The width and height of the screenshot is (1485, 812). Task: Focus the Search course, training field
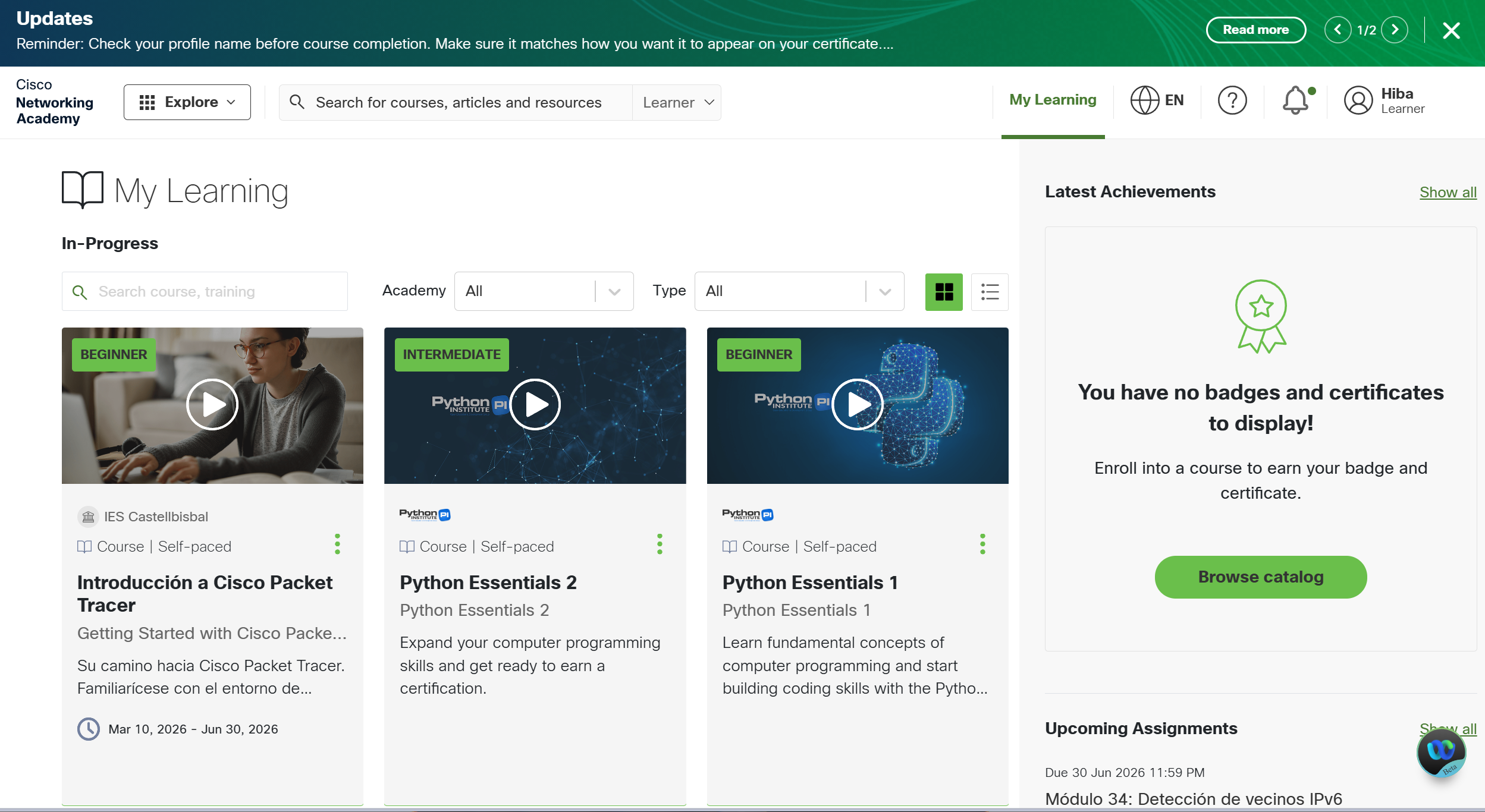click(205, 291)
